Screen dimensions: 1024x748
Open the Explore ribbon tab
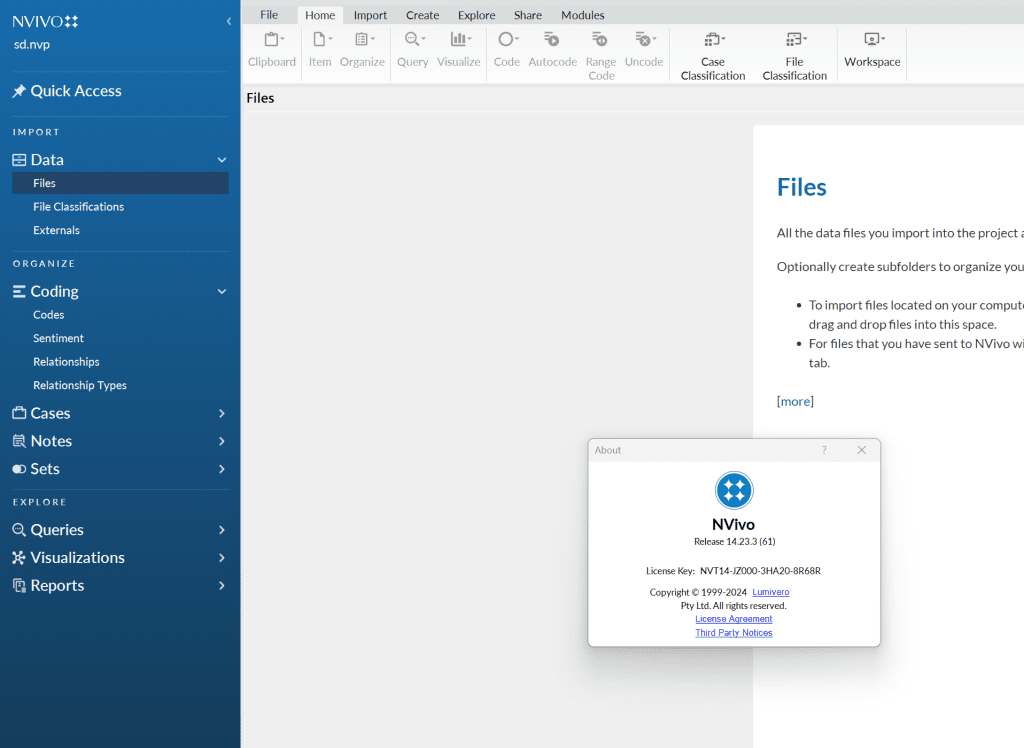pos(476,15)
